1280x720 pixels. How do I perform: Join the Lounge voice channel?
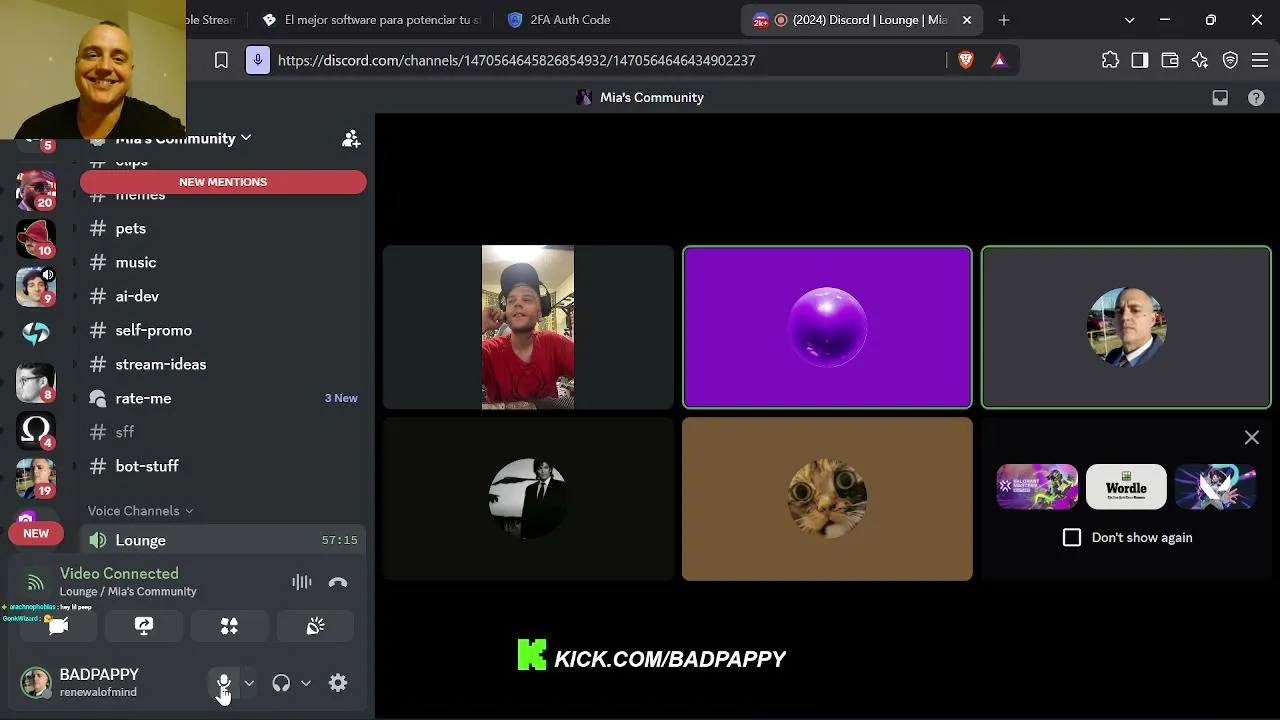pyautogui.click(x=223, y=540)
